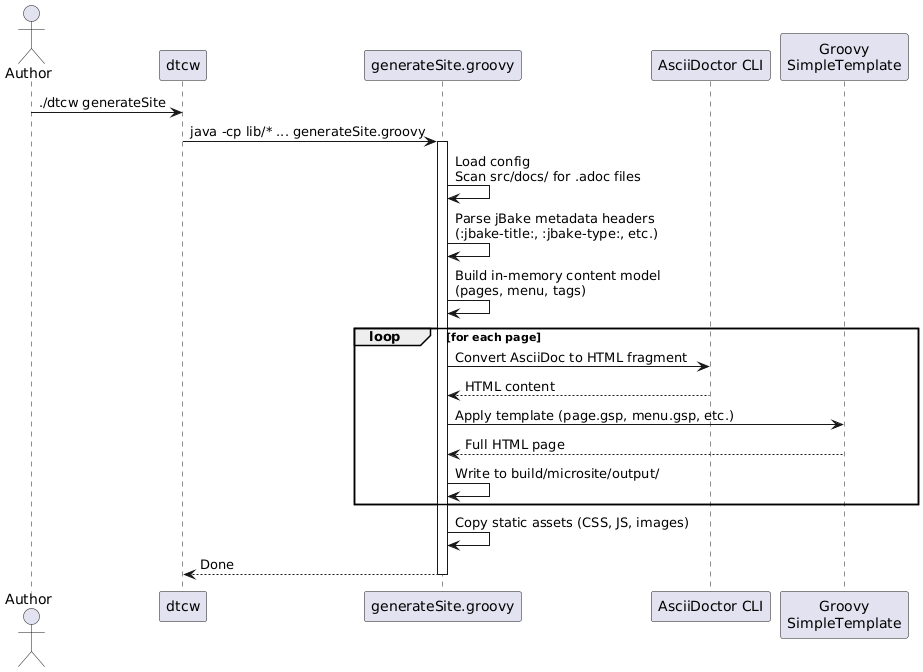Screen dimensions: 923x672
Task: Select the bottom generateSite.groovy participant box
Action: pyautogui.click(x=443, y=606)
